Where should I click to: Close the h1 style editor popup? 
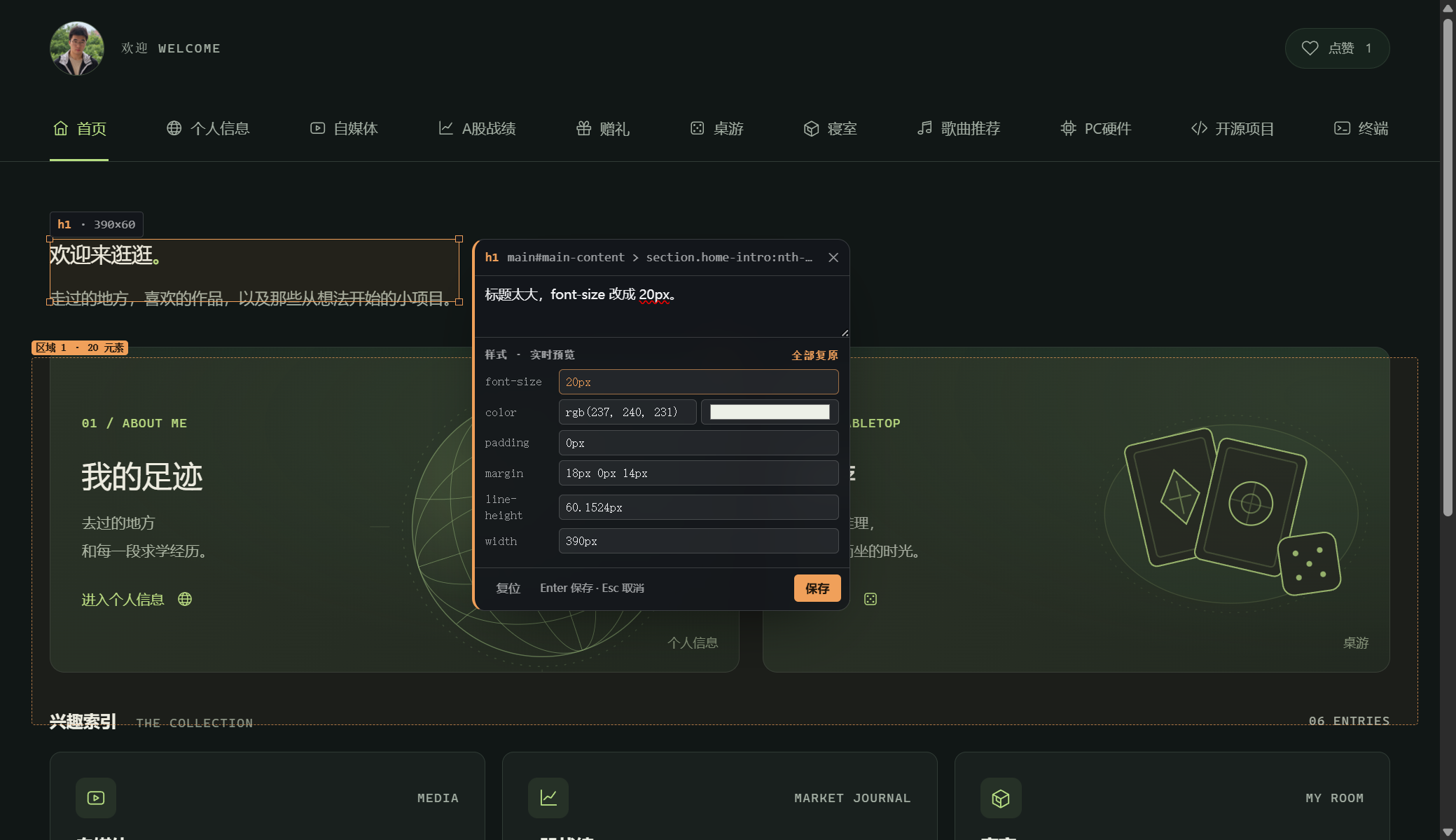click(x=833, y=257)
